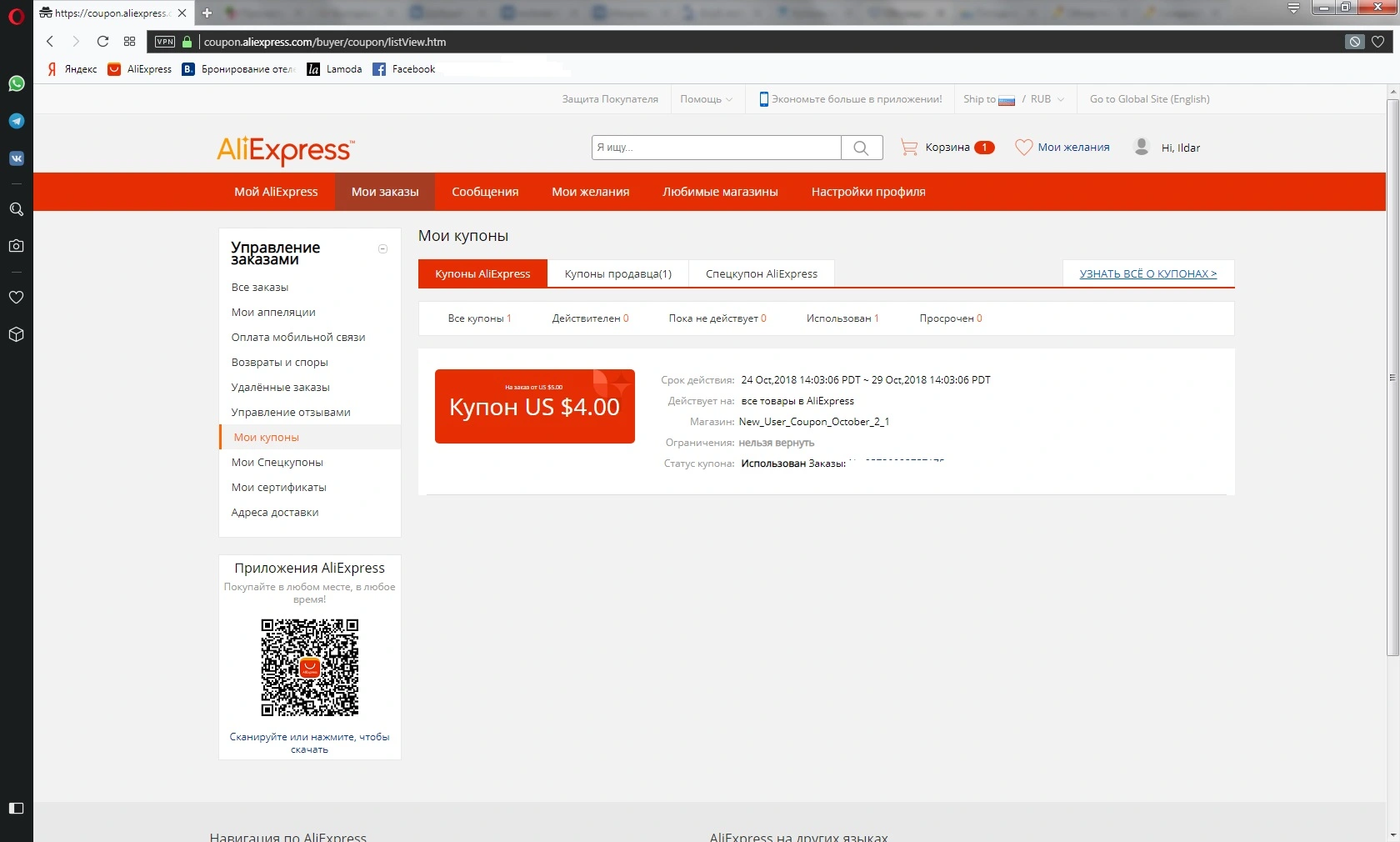The height and width of the screenshot is (842, 1400).
Task: Switch to the Купоны продавца(1) tab
Action: 618,273
